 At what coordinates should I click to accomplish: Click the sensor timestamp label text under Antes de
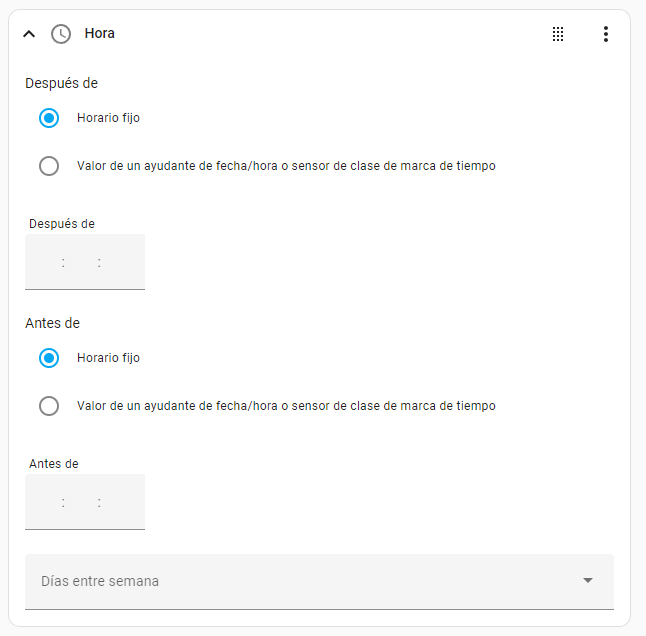click(286, 406)
